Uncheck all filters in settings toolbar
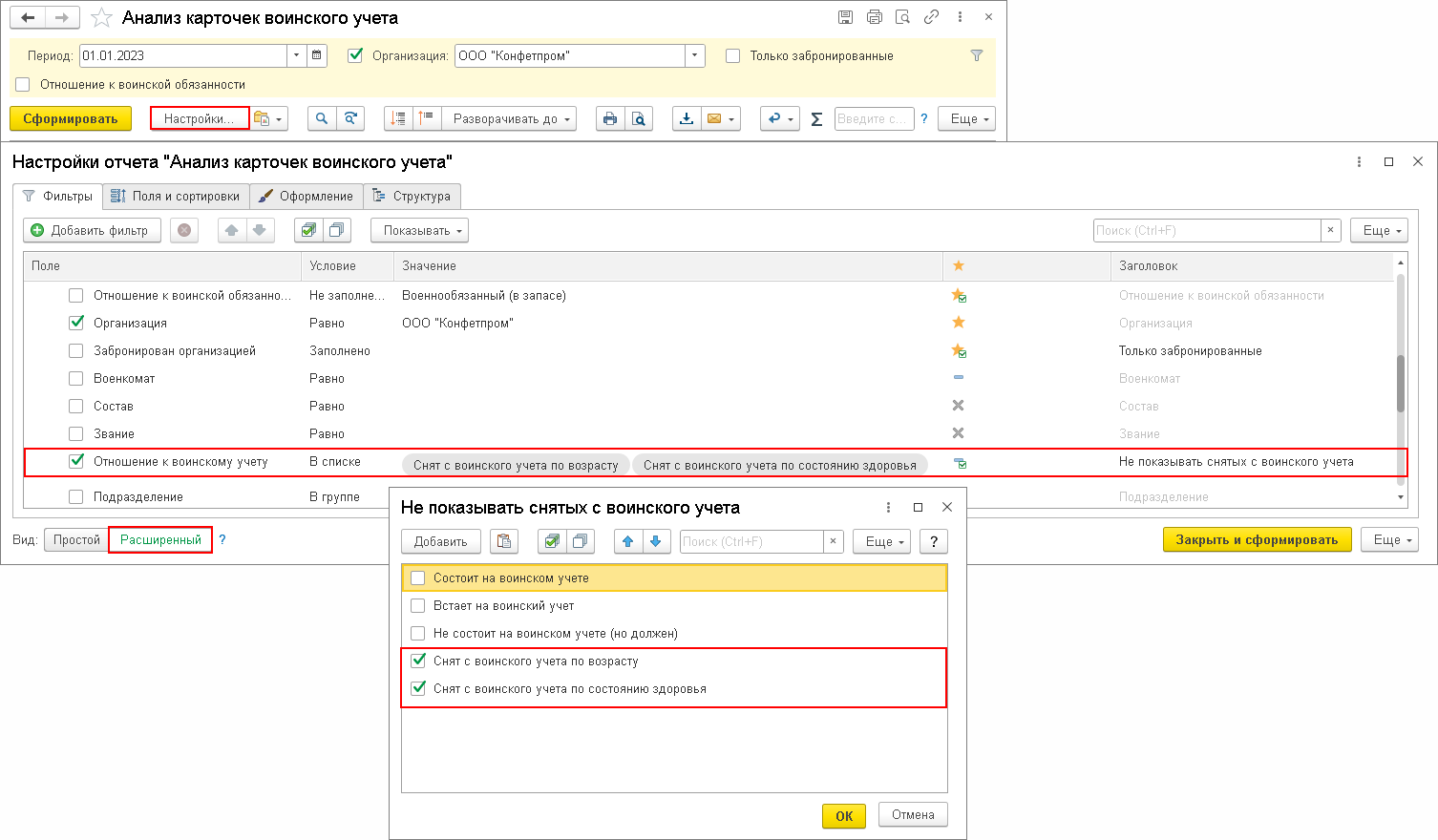 pyautogui.click(x=337, y=230)
